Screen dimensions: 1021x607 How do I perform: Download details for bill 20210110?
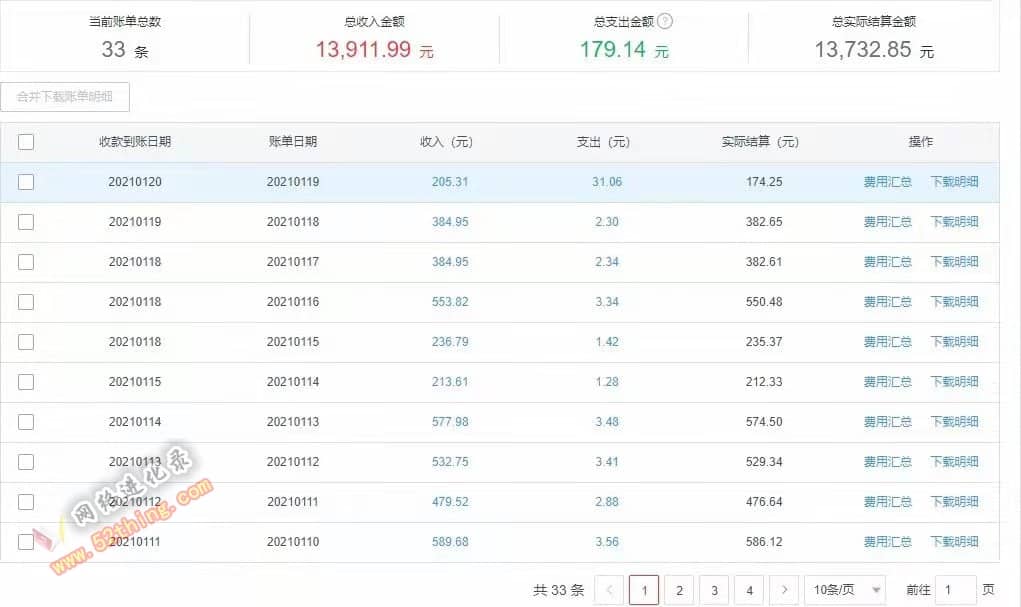[954, 542]
